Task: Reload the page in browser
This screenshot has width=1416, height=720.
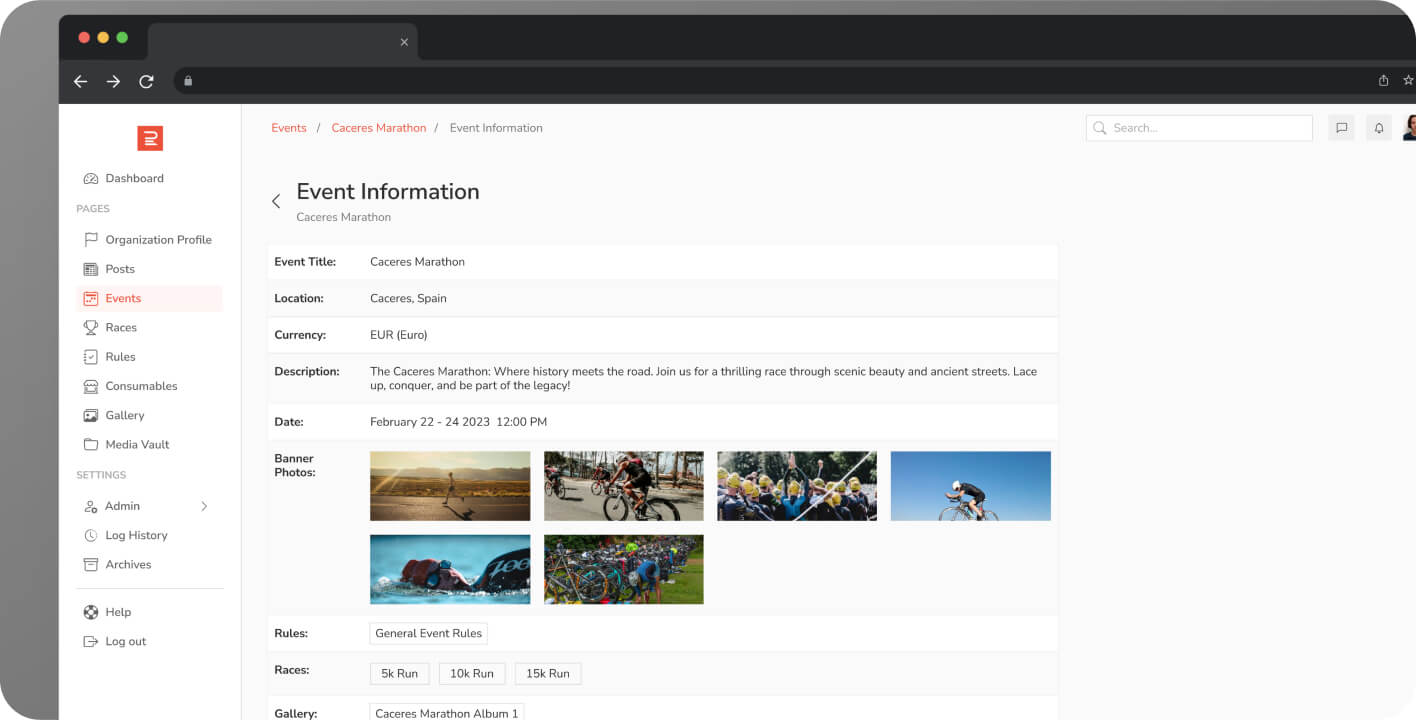Action: 146,81
